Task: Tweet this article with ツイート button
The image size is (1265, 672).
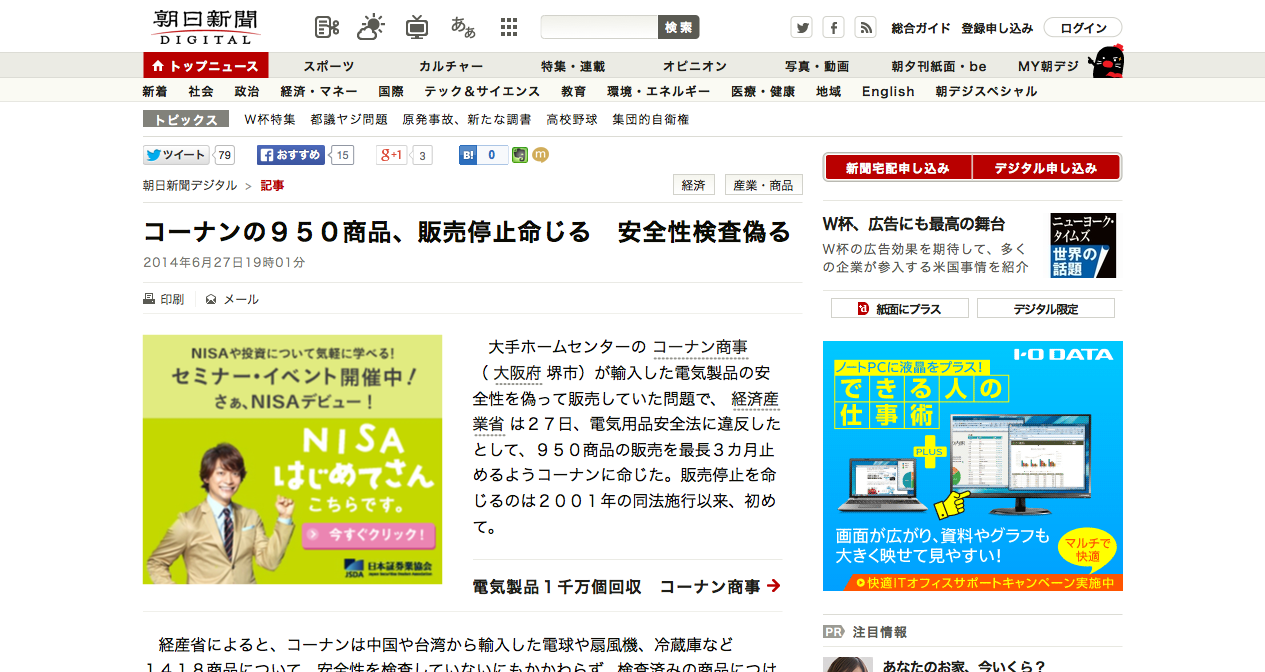Action: point(176,155)
